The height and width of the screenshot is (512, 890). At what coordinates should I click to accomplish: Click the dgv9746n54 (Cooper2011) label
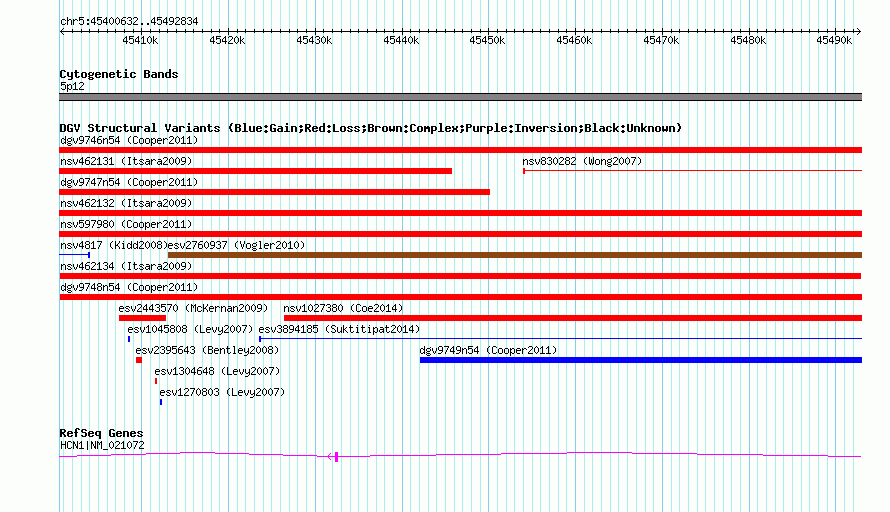click(129, 140)
